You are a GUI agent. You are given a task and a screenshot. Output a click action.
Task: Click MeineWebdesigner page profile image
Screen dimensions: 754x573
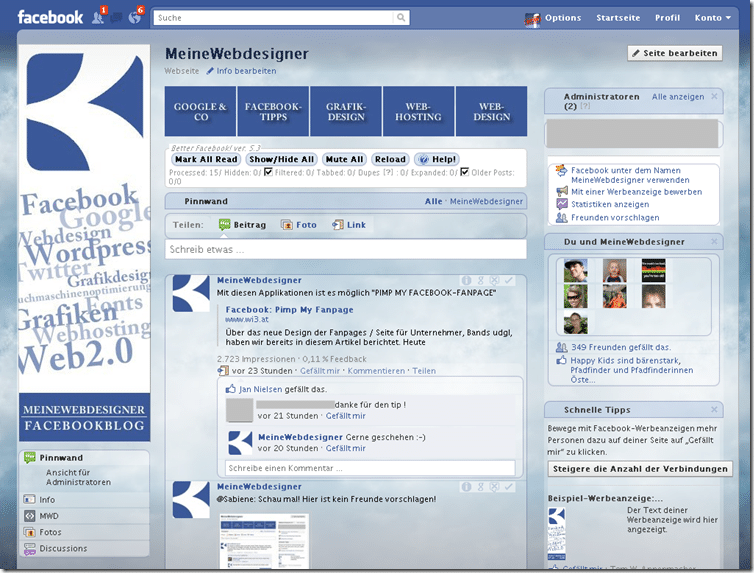coord(85,243)
